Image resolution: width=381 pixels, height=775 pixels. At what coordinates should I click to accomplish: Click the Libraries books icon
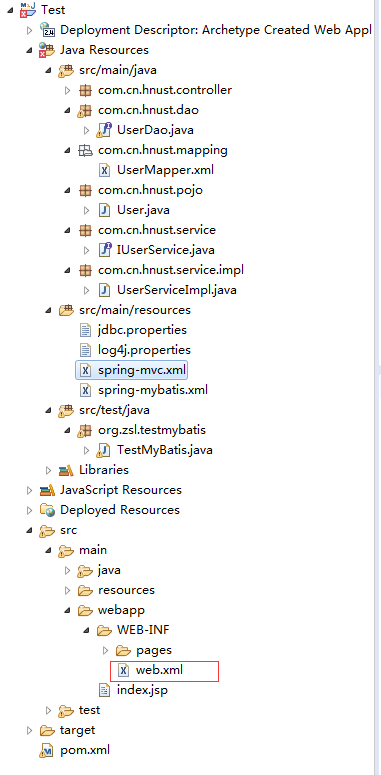click(x=66, y=470)
